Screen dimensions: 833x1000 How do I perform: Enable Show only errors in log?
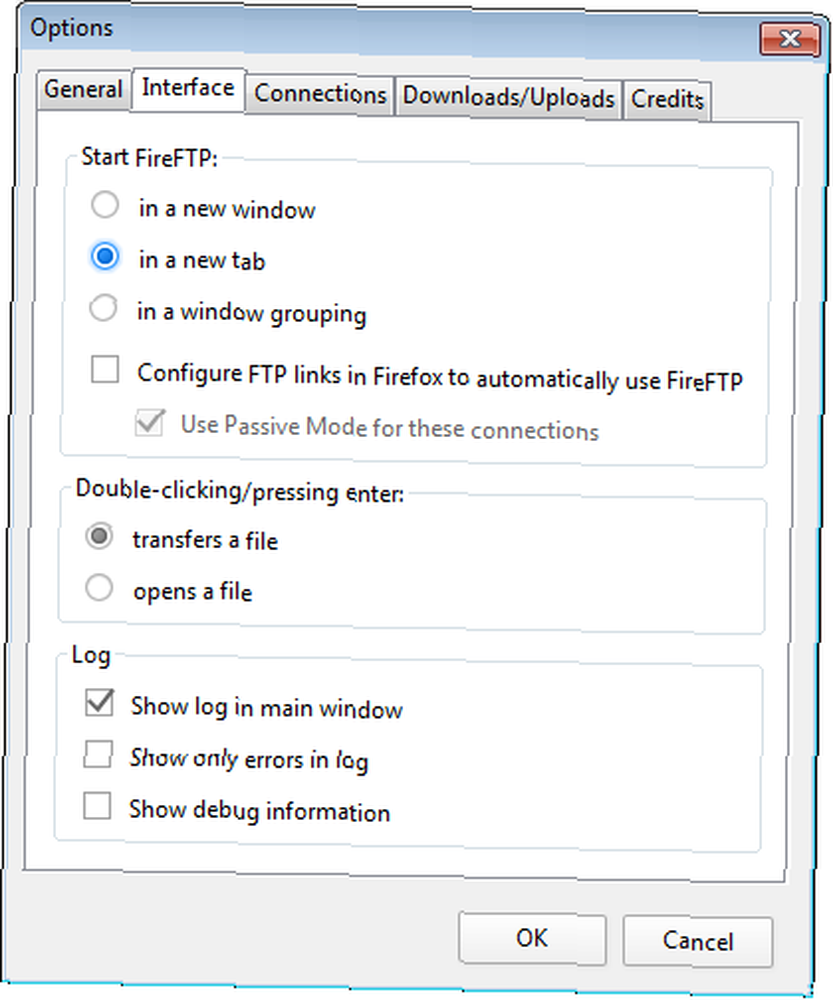point(98,754)
